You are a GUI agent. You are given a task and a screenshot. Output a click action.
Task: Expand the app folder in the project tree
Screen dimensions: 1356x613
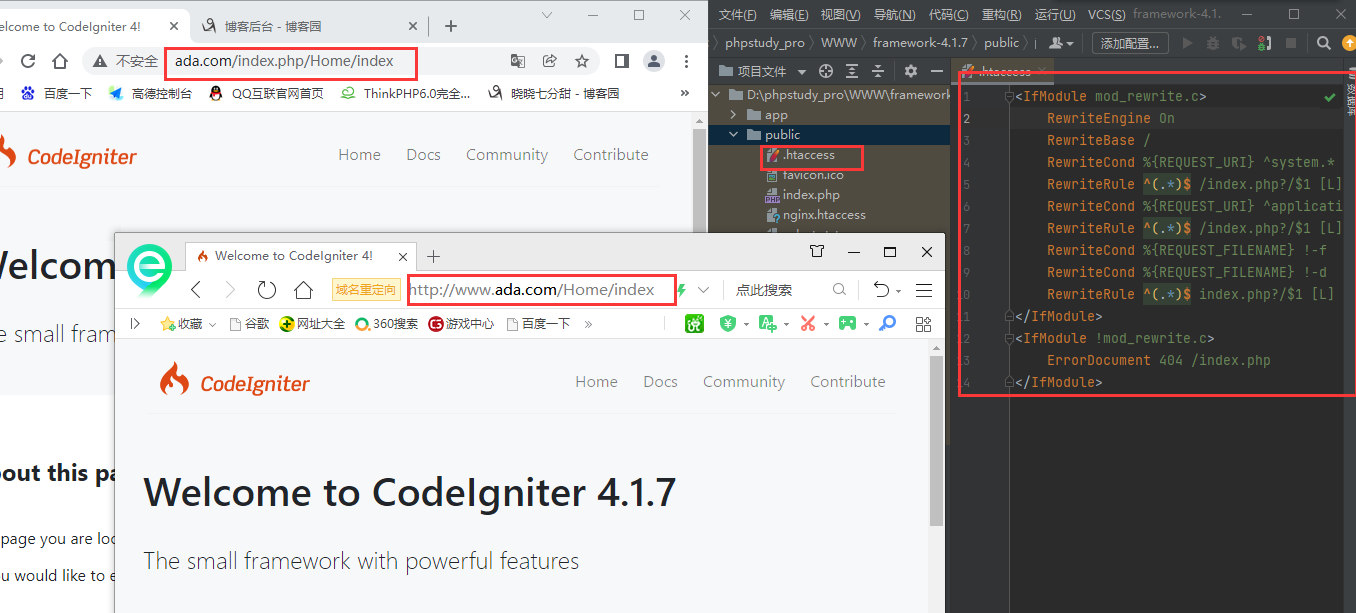tap(733, 115)
